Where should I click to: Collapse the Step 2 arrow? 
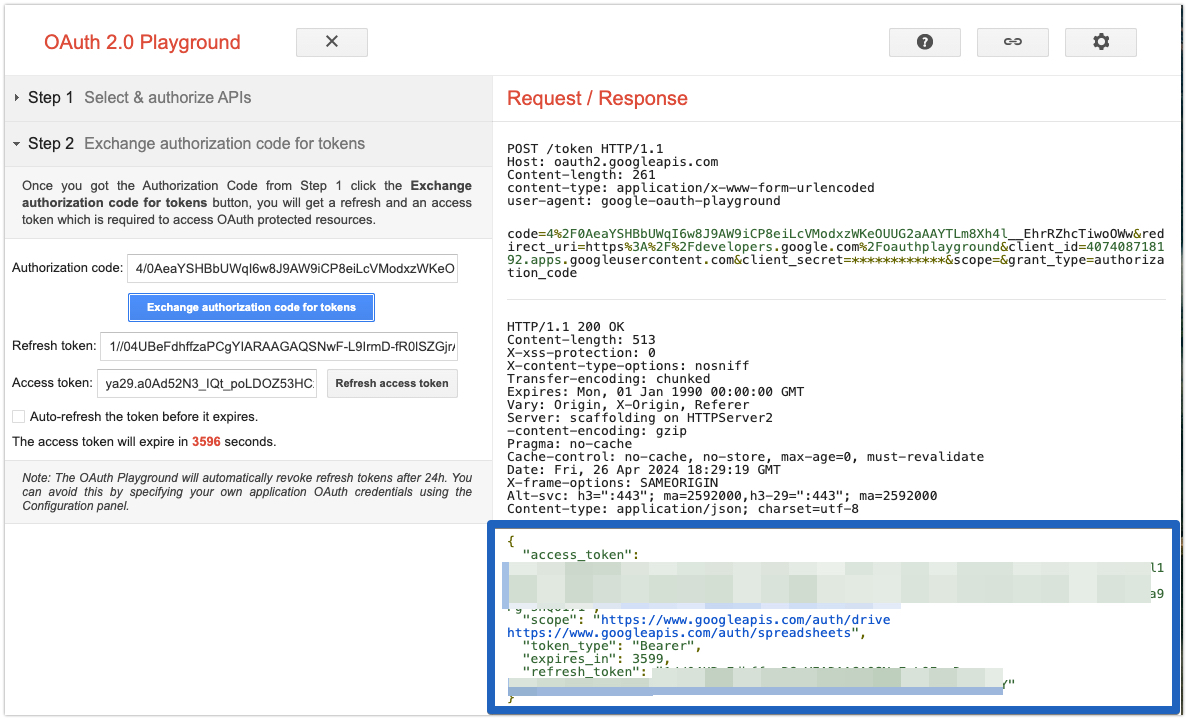[17, 144]
